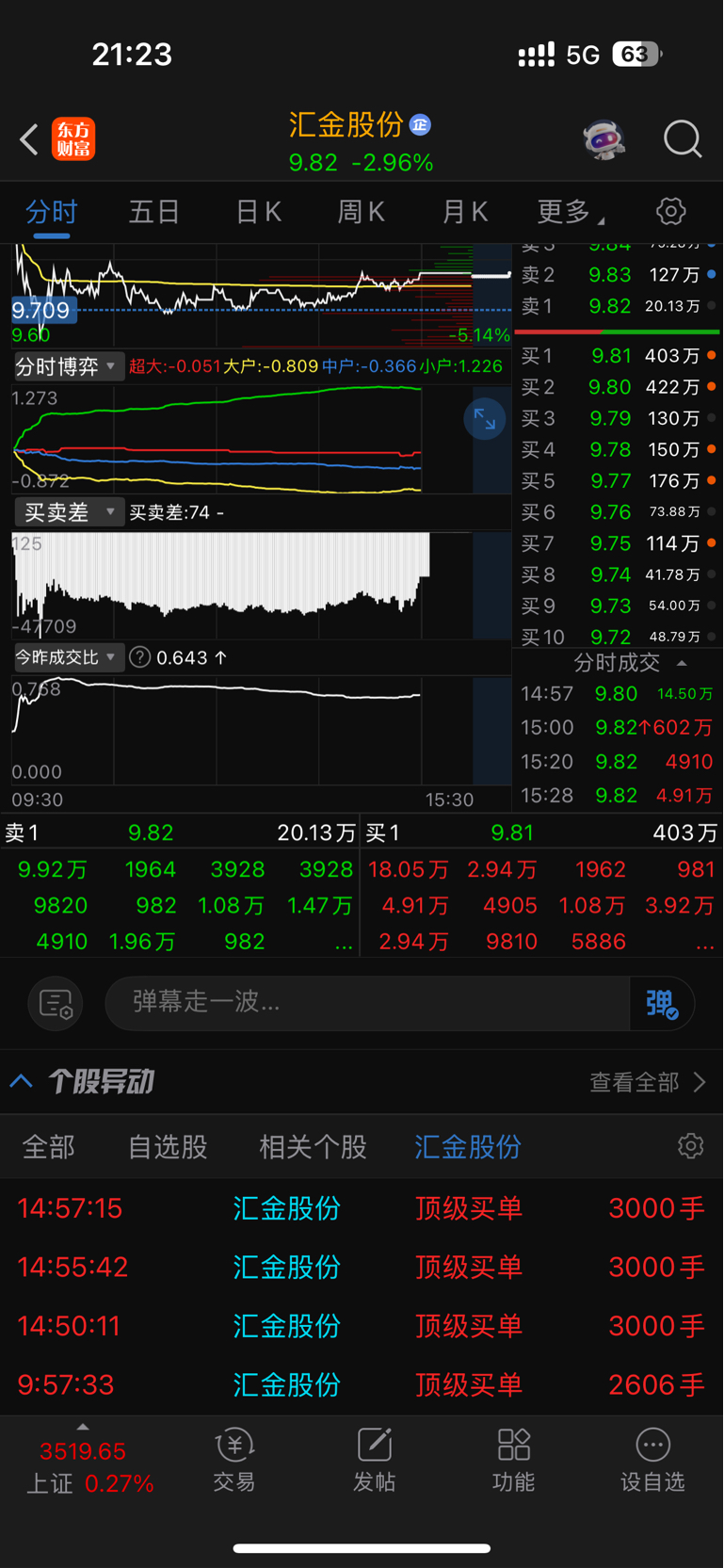724x1568 pixels.
Task: Tap the 18.05万 queue order cell
Action: [x=408, y=869]
